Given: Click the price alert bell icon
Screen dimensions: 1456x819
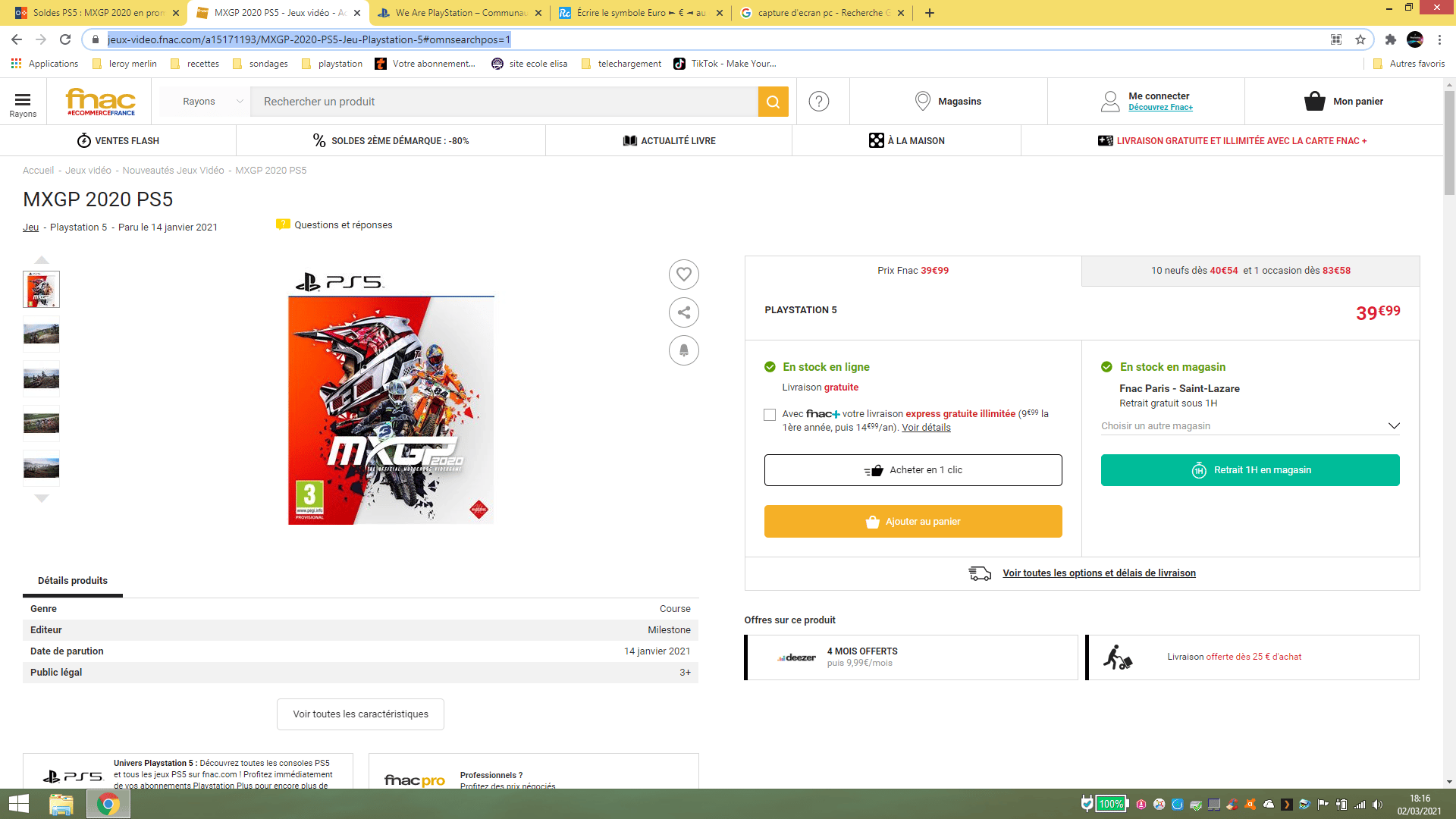Looking at the screenshot, I should (683, 350).
